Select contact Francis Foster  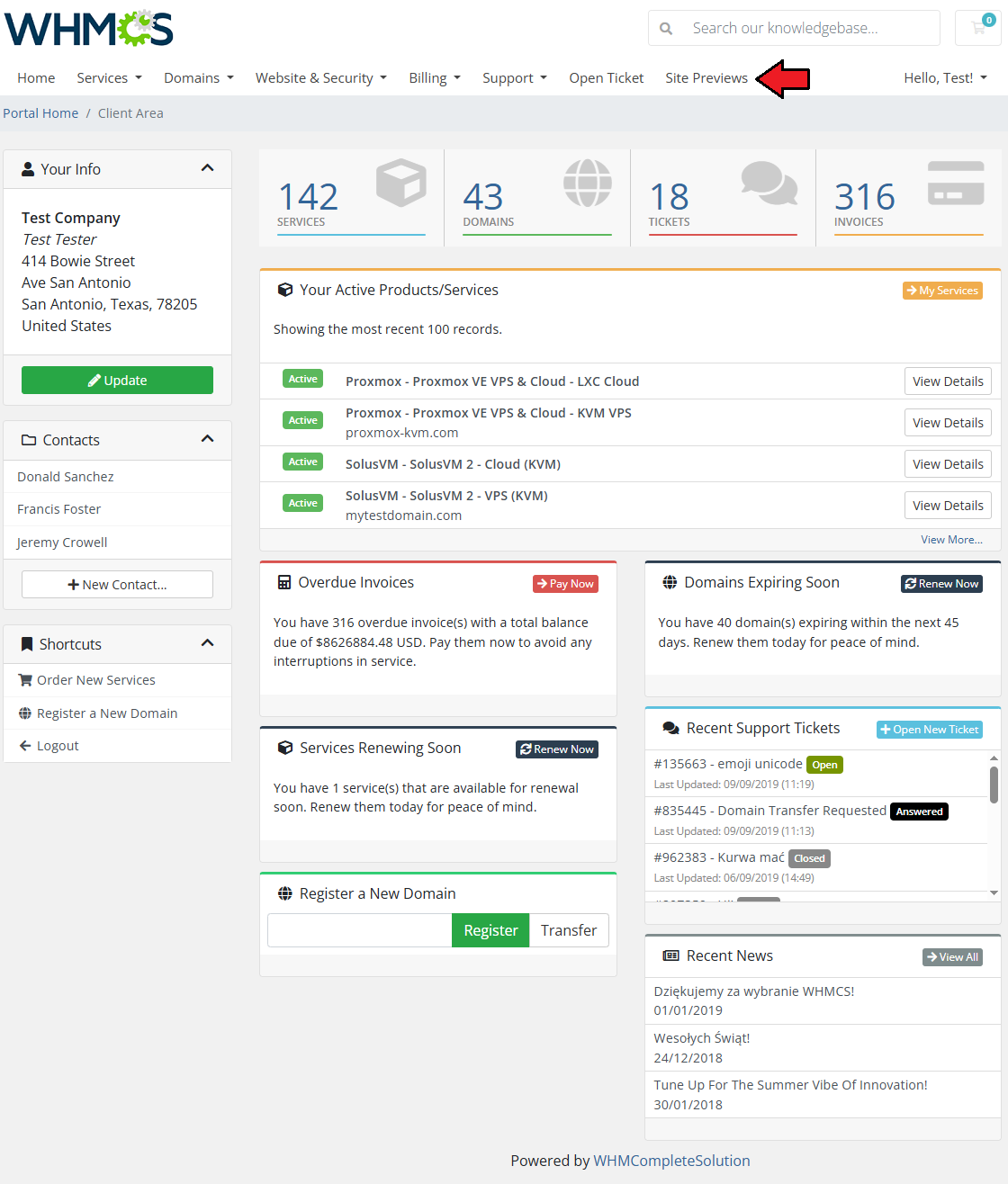118,509
